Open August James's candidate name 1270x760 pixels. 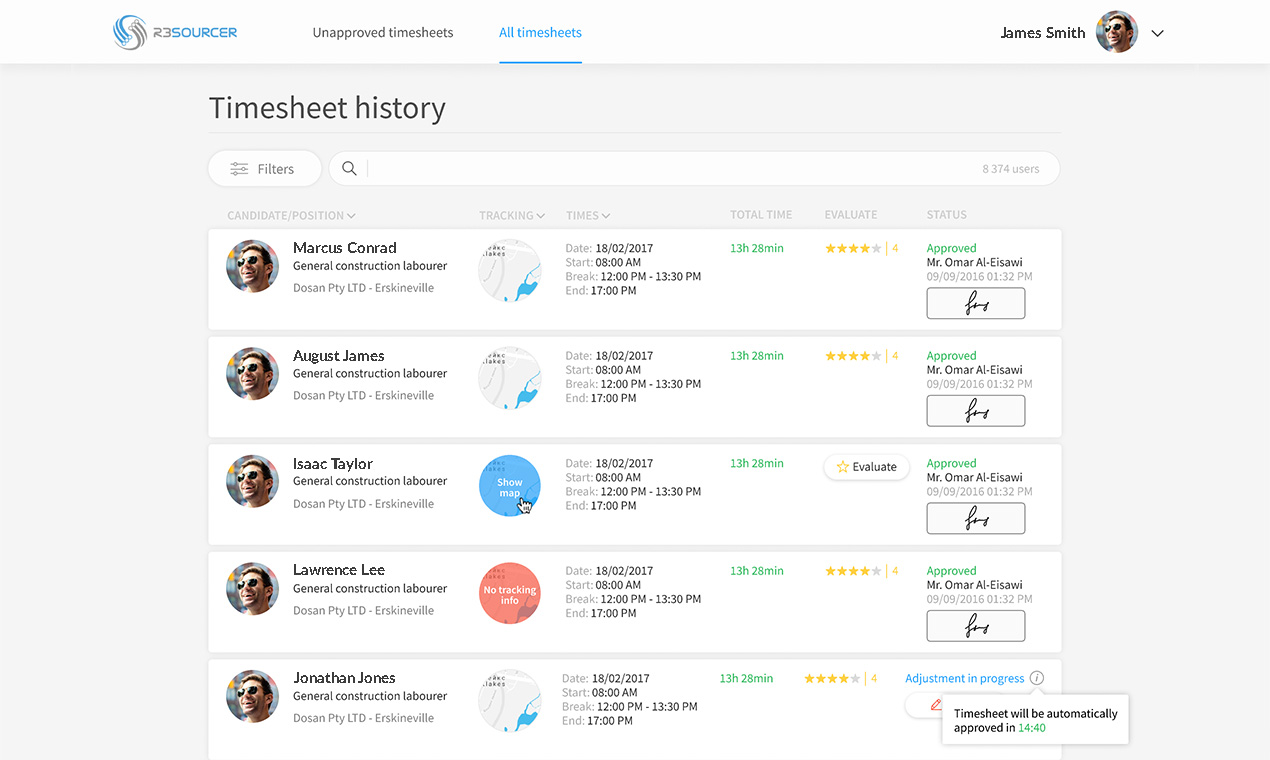pyautogui.click(x=339, y=356)
